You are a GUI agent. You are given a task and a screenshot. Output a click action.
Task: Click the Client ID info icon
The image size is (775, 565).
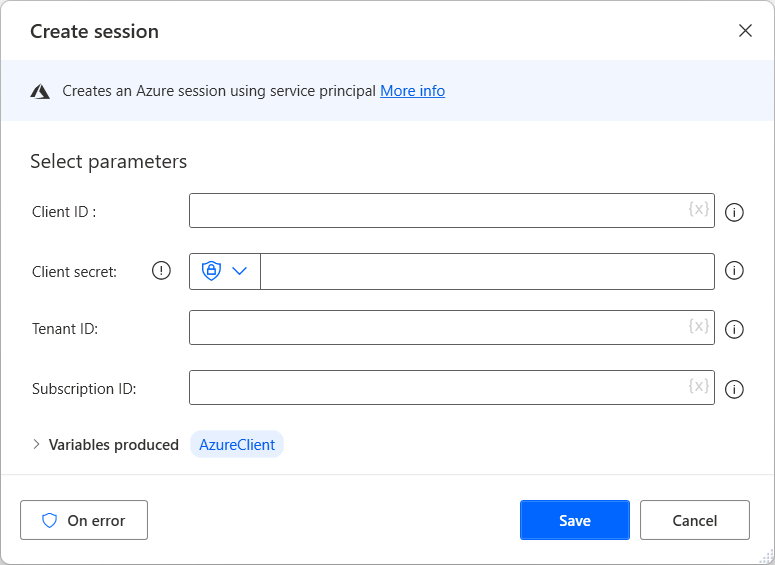tap(734, 213)
